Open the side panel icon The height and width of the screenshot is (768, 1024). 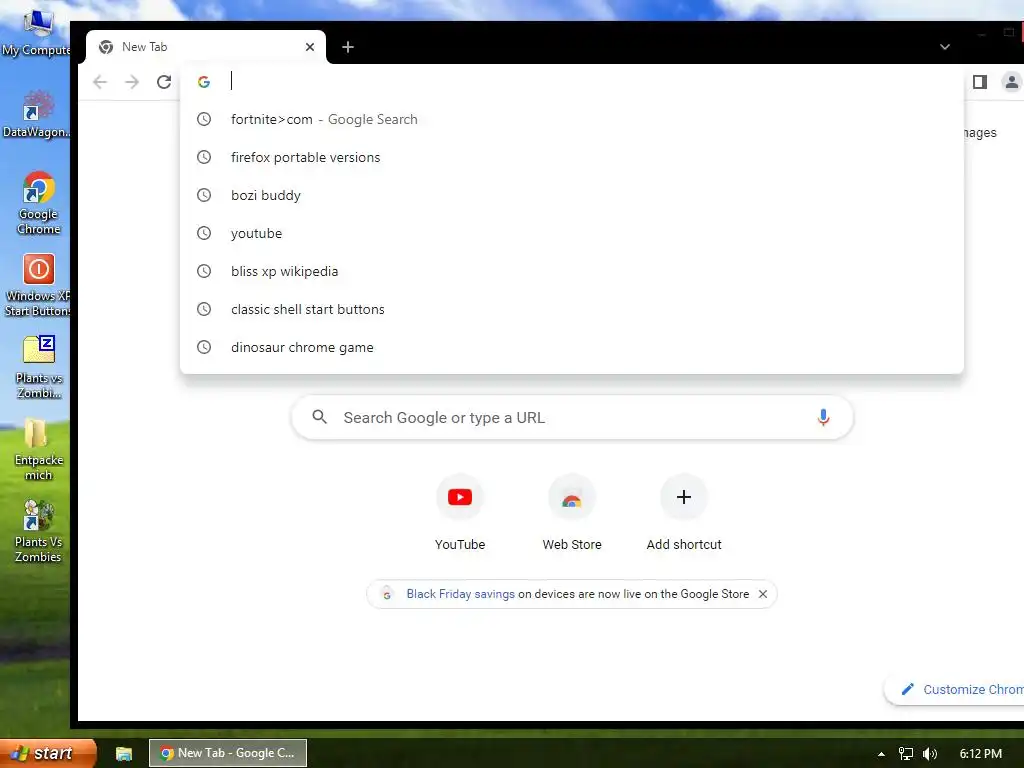[980, 82]
